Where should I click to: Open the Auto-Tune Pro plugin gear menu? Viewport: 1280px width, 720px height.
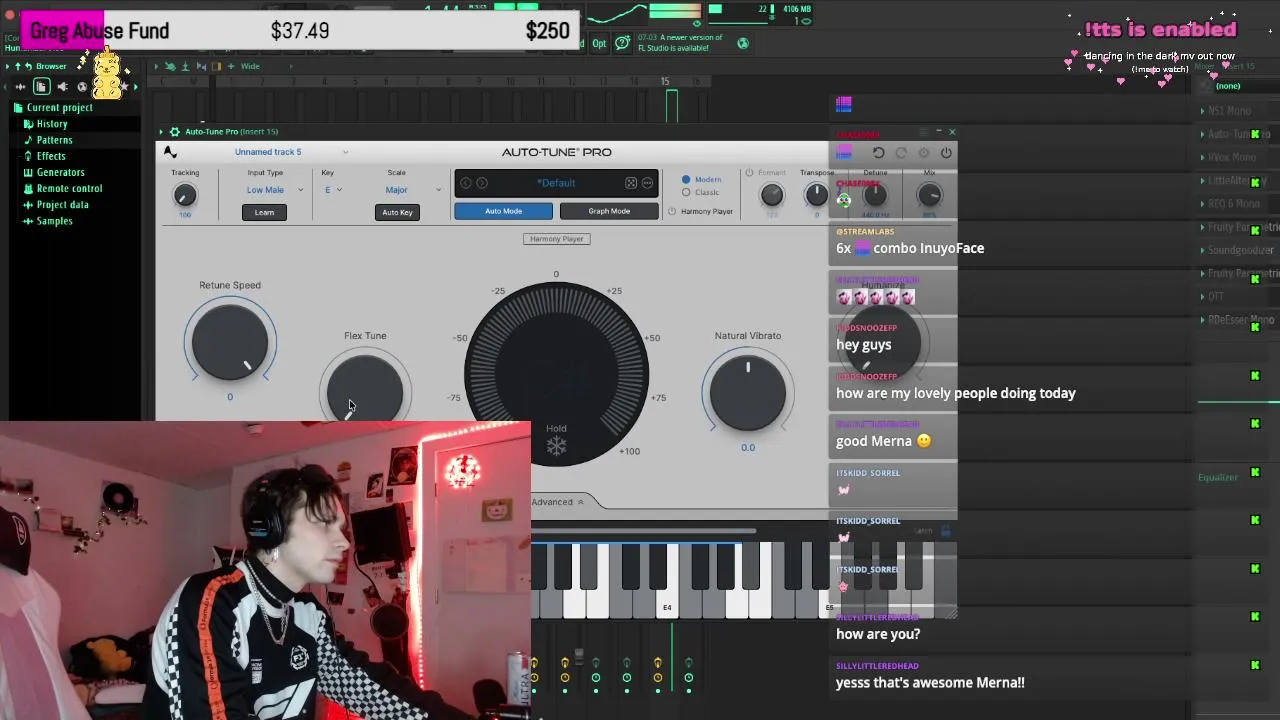click(x=174, y=132)
